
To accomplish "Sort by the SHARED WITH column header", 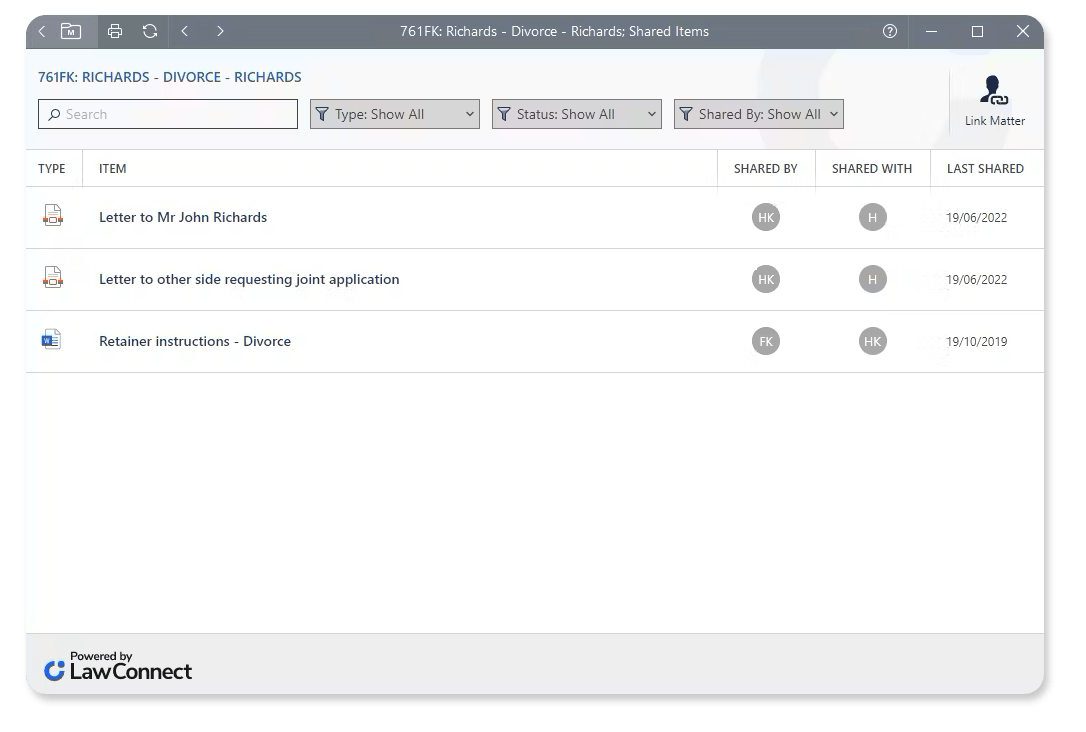I will (871, 168).
